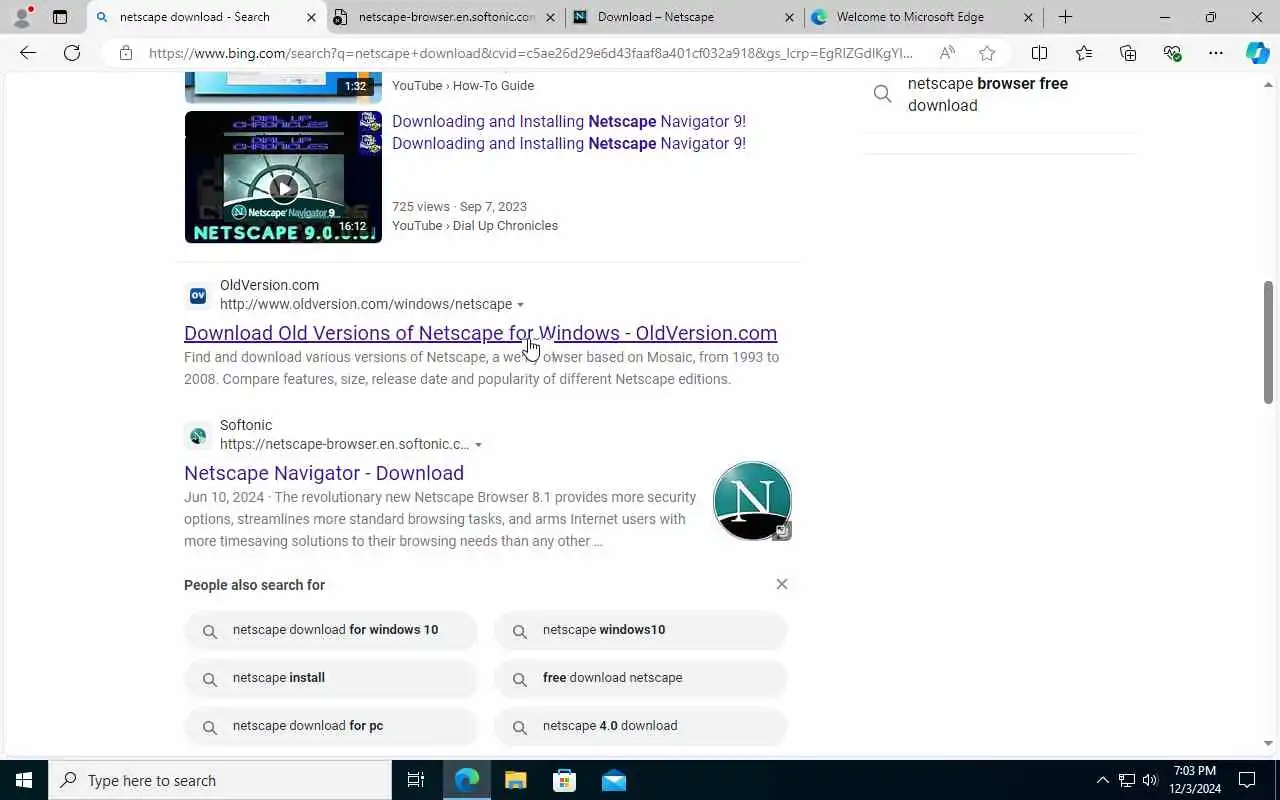The height and width of the screenshot is (800, 1280).
Task: Open network status tray icon
Action: 1126,780
